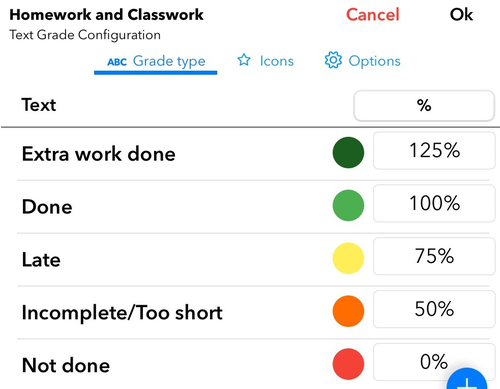Select the Grade type tab

156,62
